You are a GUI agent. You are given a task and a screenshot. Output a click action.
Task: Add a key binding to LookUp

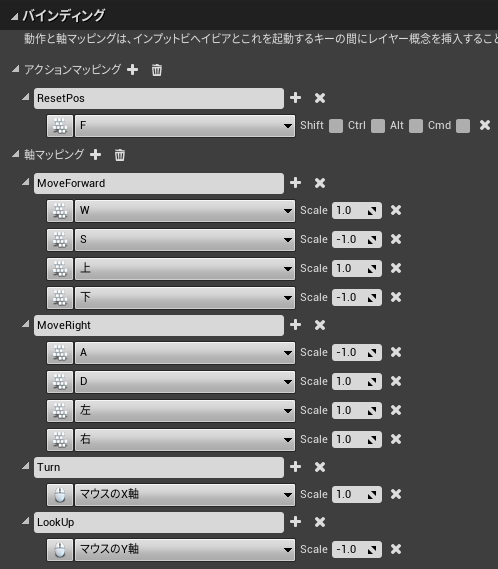[295, 521]
